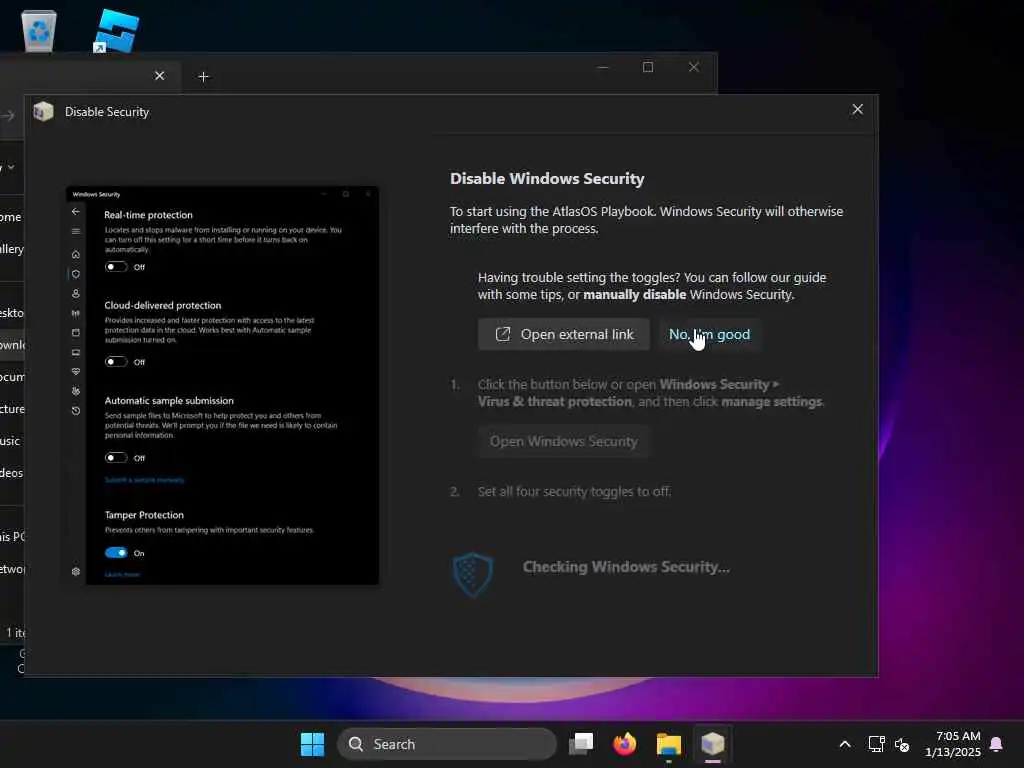The height and width of the screenshot is (768, 1024).
Task: Turn off Tamper Protection switch in preview
Action: point(116,552)
